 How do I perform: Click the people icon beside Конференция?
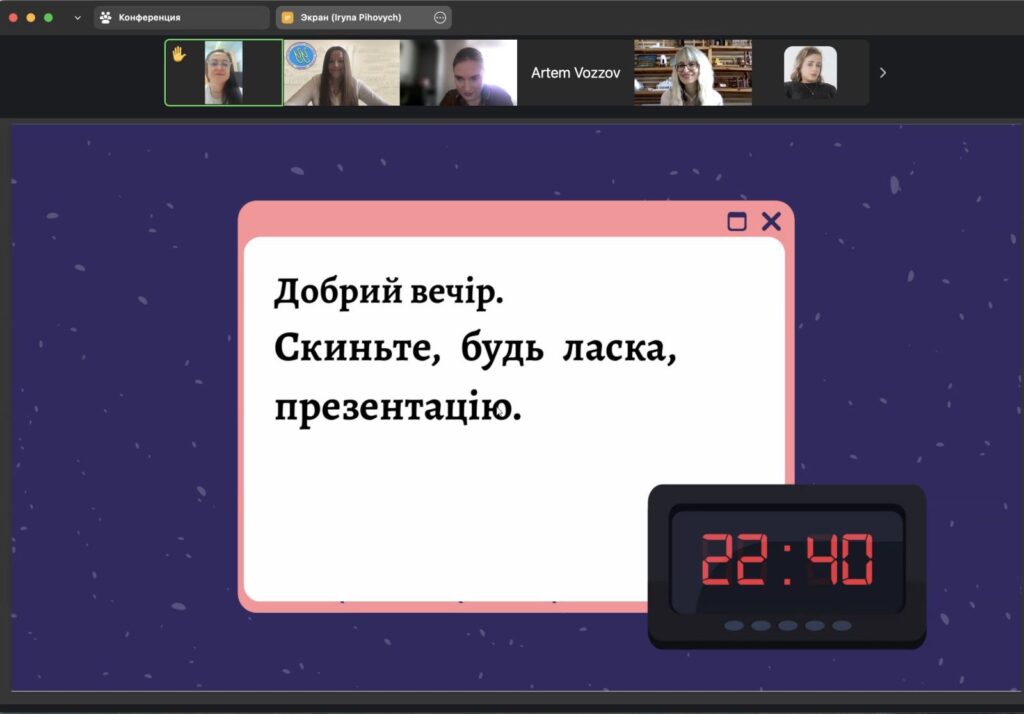[x=106, y=17]
